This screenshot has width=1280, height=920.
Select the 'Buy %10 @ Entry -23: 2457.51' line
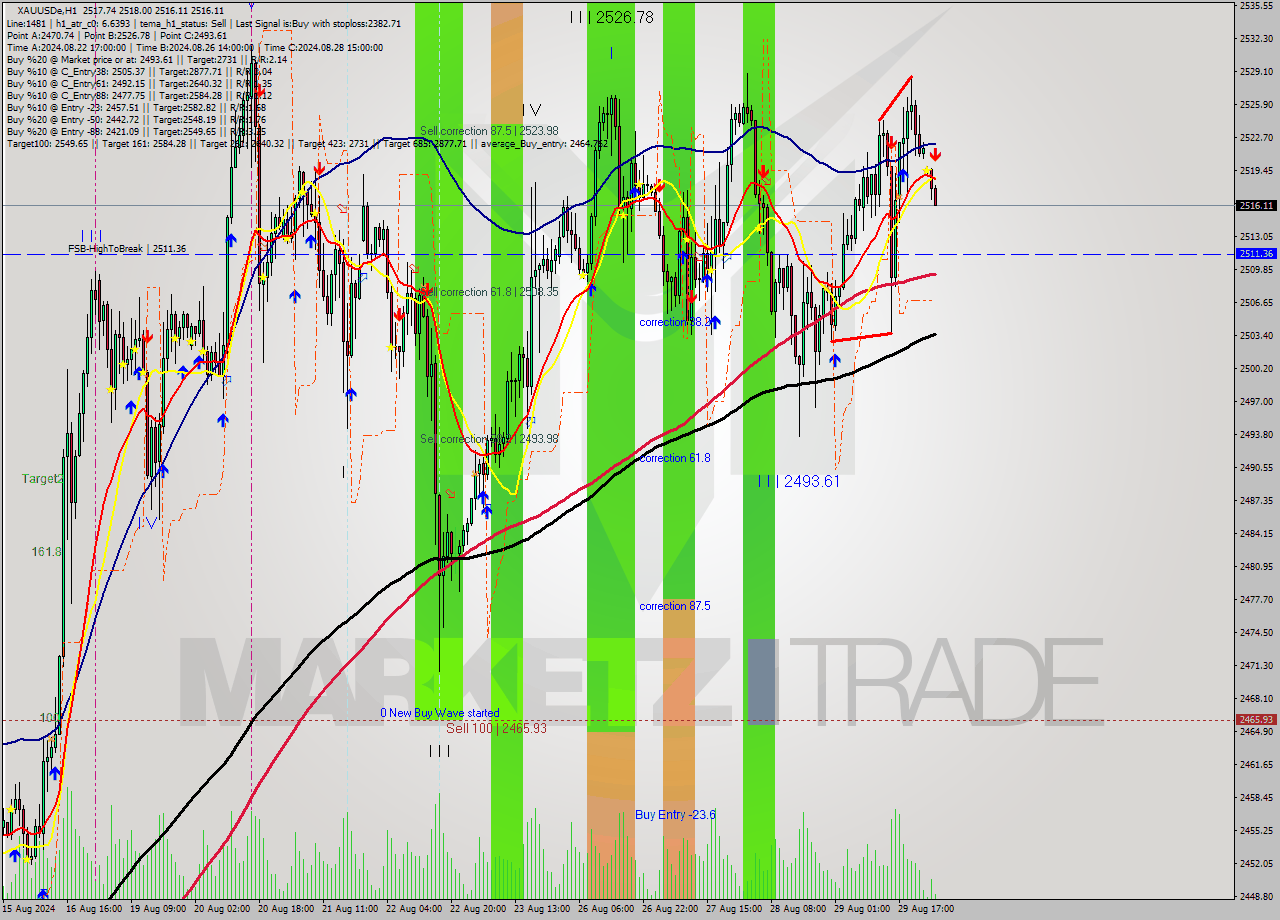[x=136, y=107]
